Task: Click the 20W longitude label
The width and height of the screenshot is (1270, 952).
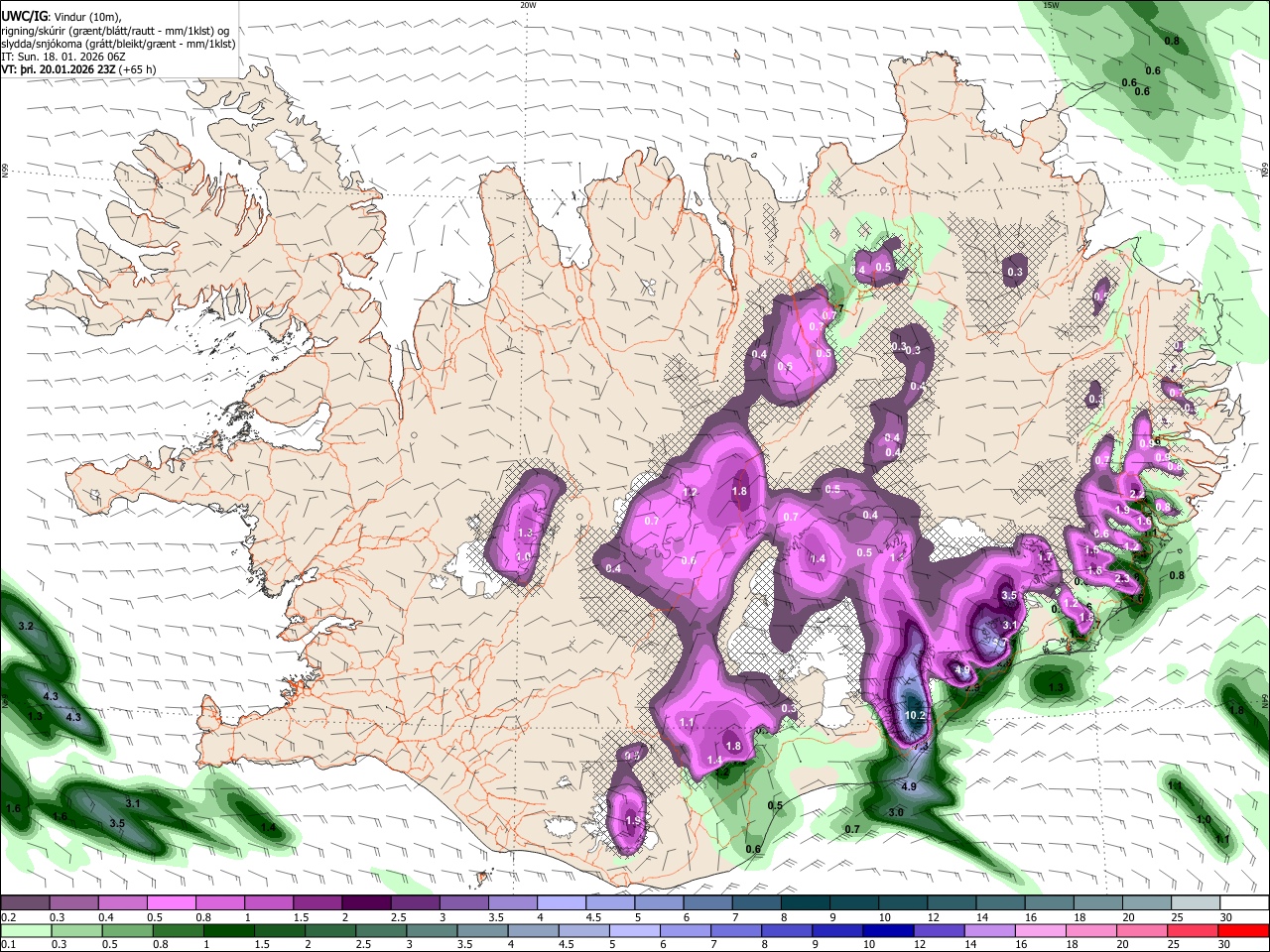Action: coord(528,5)
